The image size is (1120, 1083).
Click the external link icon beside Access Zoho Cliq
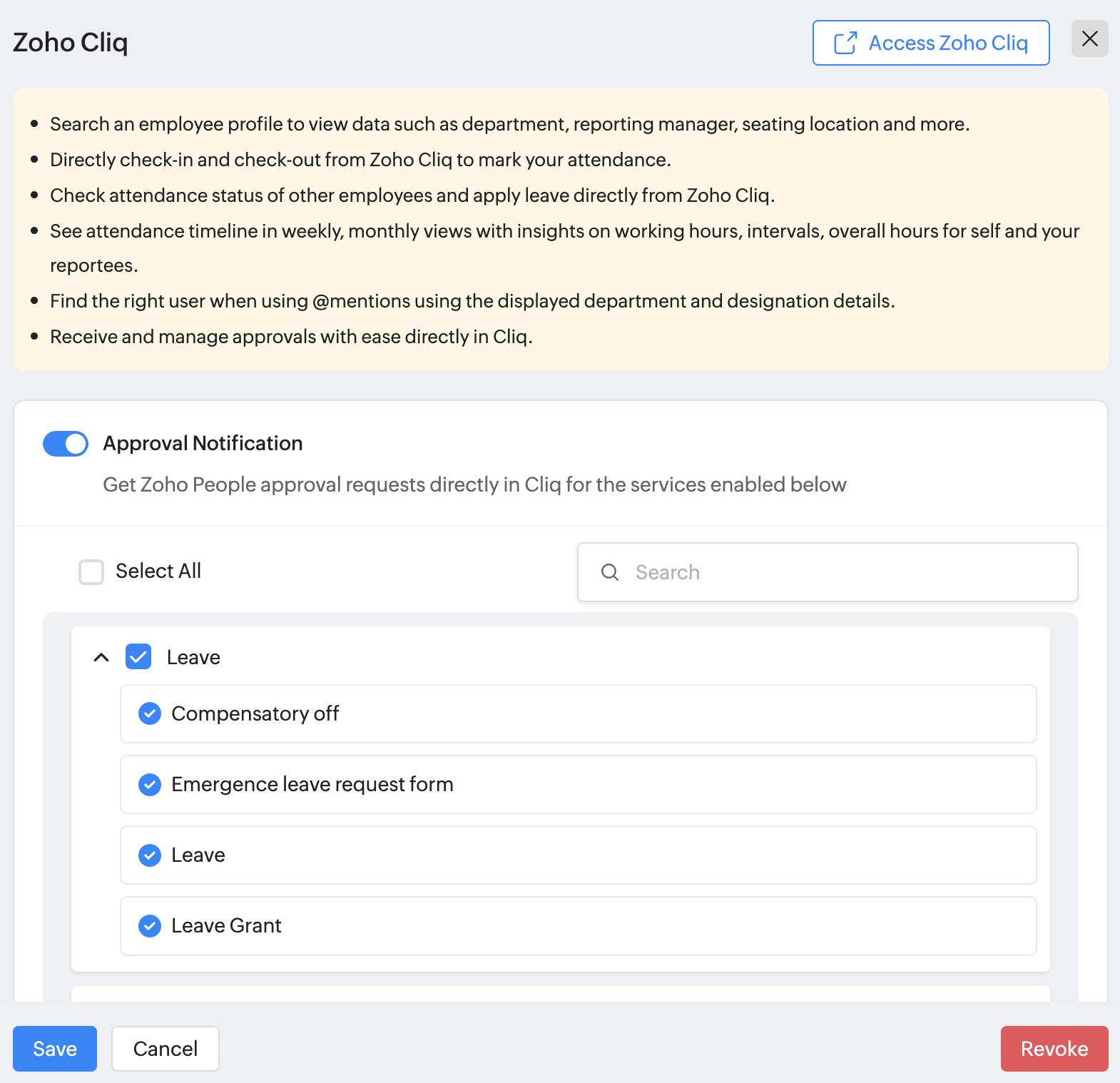click(845, 43)
